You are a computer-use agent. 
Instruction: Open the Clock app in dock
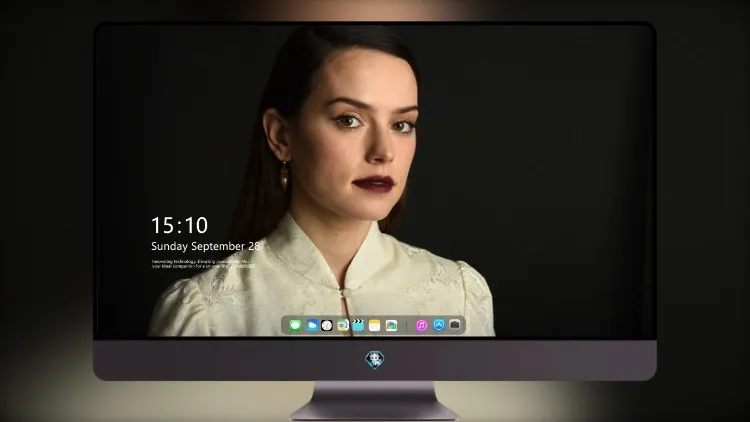[x=327, y=326]
